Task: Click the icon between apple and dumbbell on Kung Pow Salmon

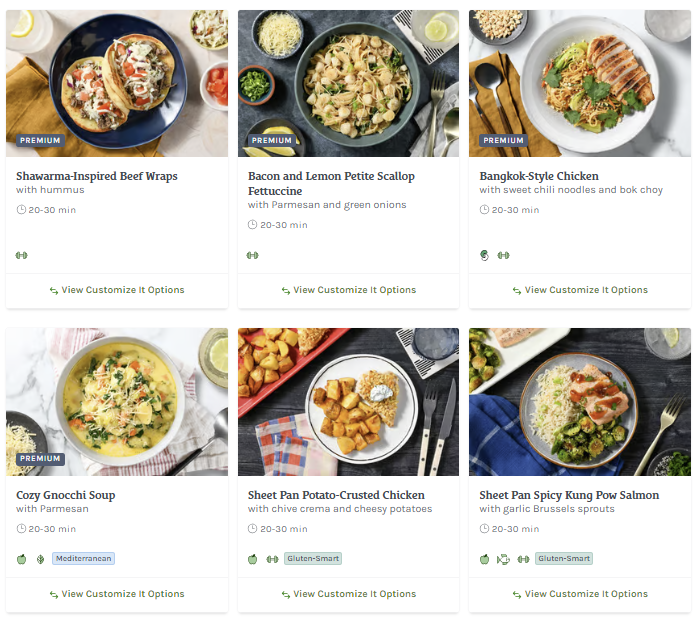Action: tap(503, 559)
